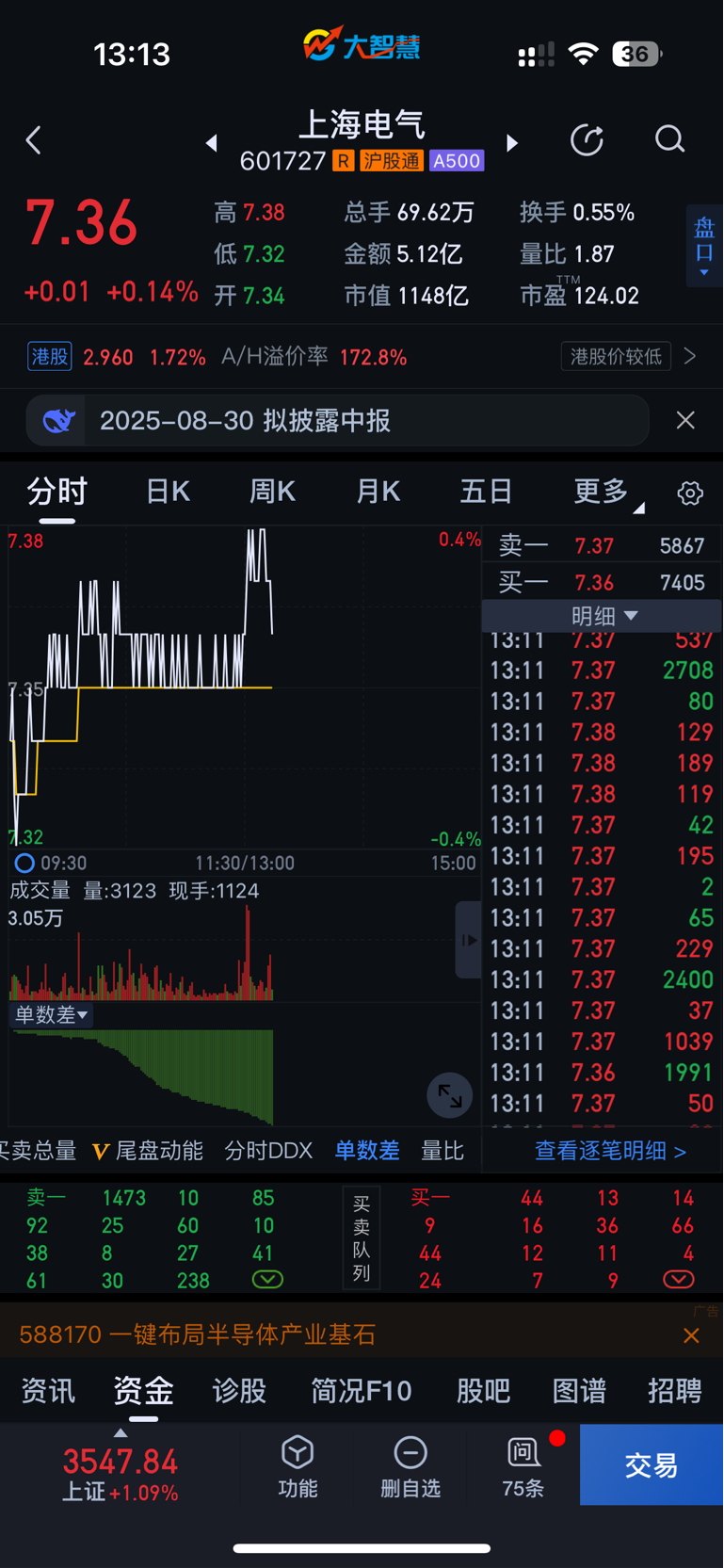Tap the status bar battery indicator

[637, 54]
